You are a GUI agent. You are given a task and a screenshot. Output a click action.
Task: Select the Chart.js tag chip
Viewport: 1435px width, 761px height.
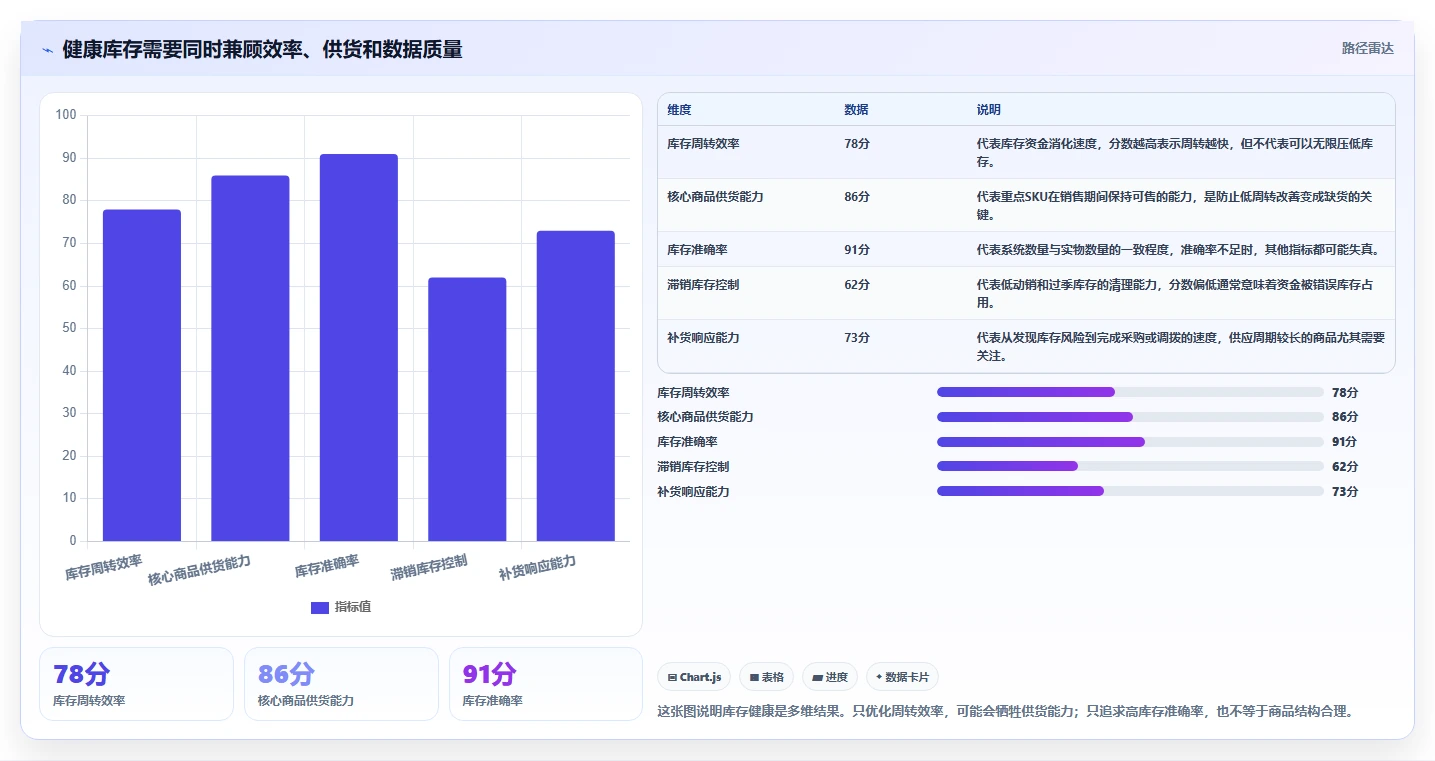click(x=694, y=677)
